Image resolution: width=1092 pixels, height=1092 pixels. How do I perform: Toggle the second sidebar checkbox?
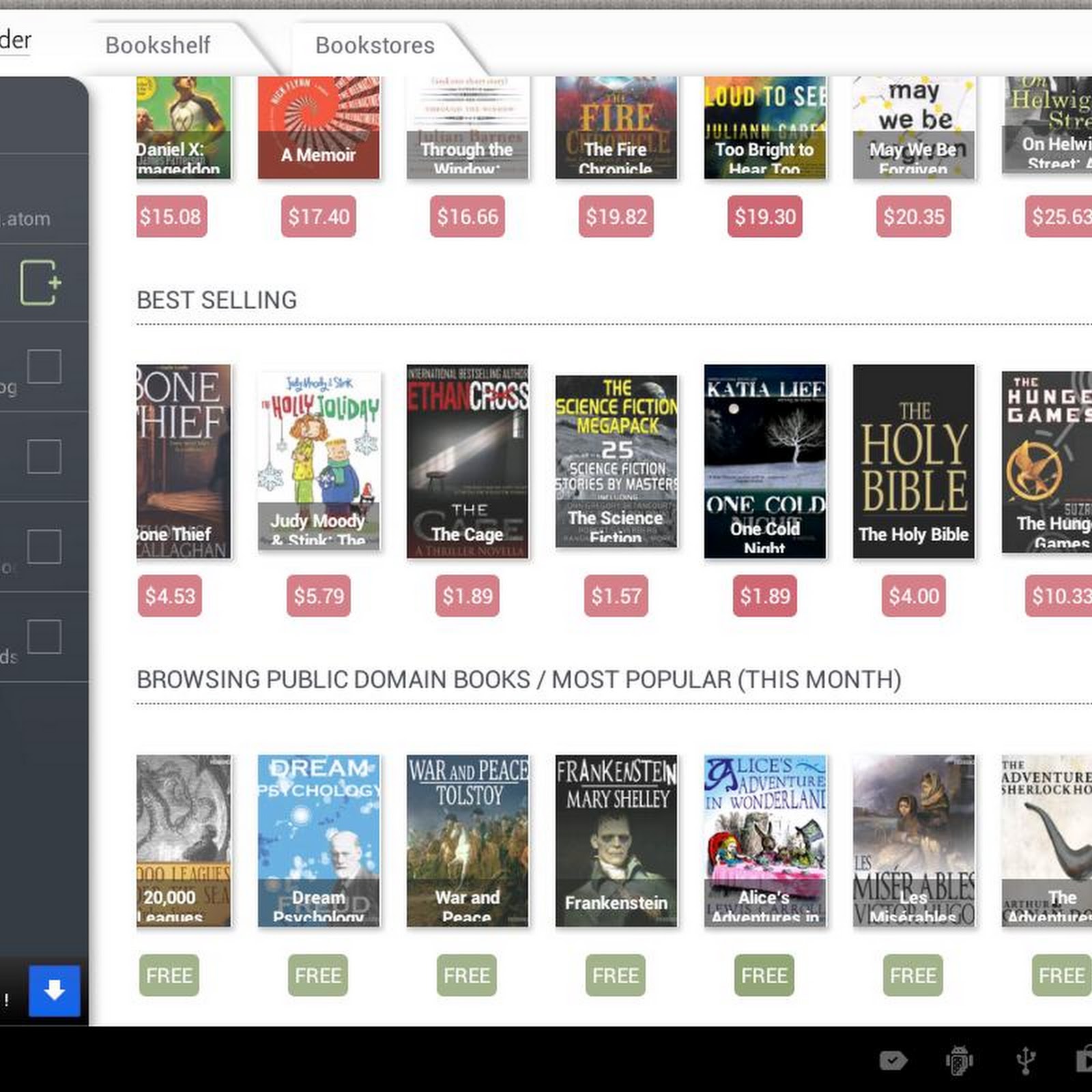click(x=44, y=456)
